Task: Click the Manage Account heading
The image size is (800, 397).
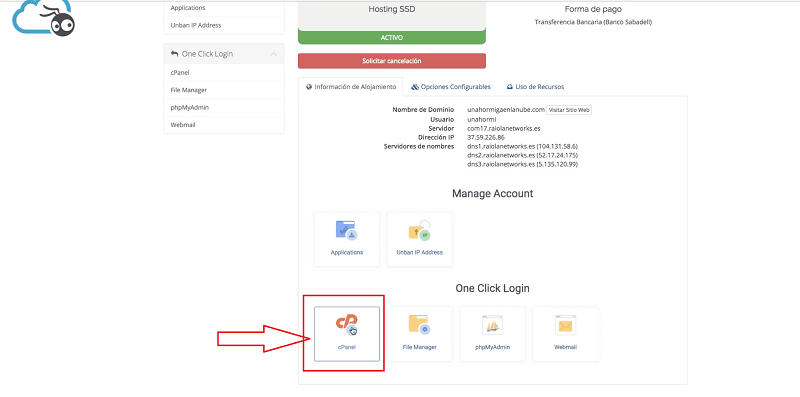Action: click(492, 194)
